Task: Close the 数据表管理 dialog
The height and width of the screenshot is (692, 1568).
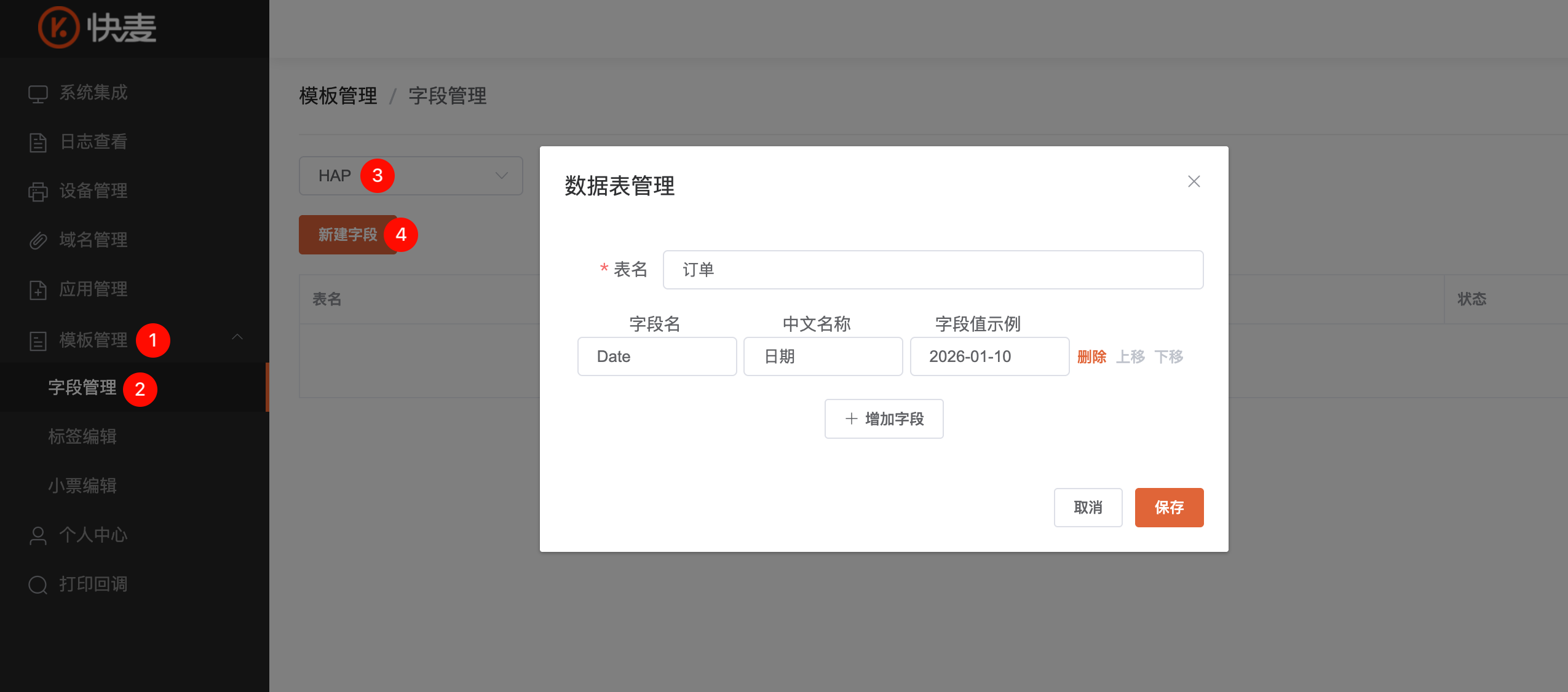Action: (1194, 181)
